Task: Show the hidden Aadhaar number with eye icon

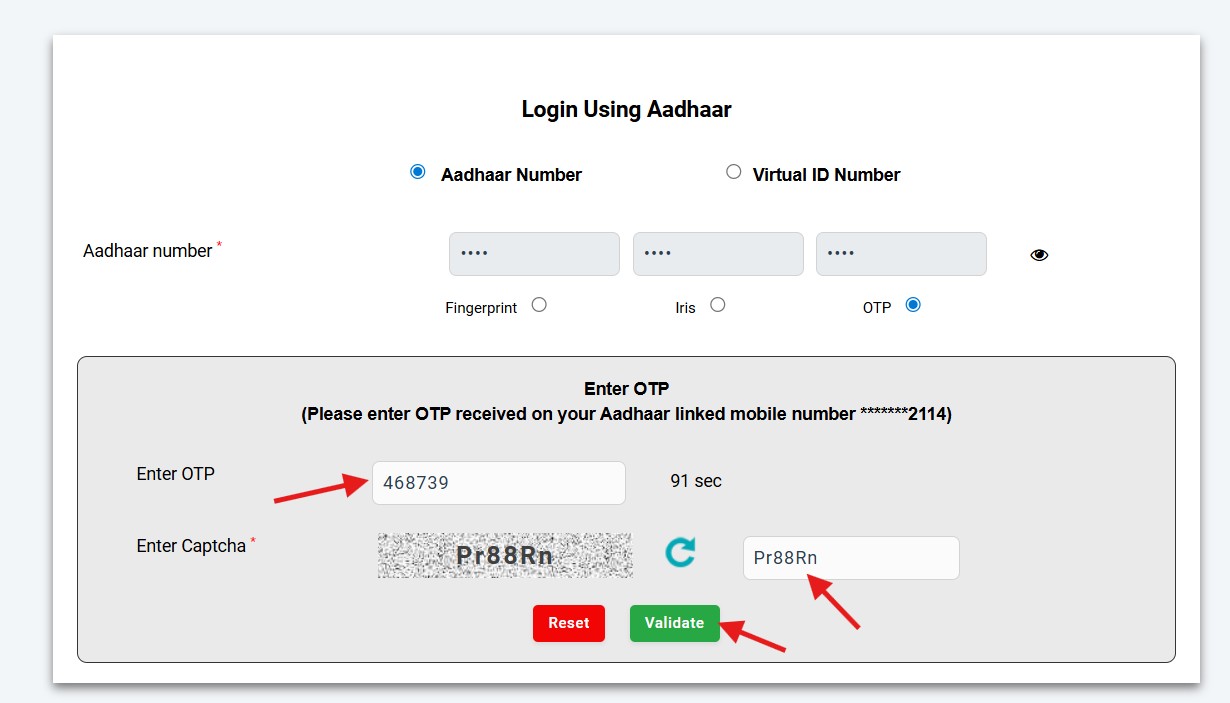Action: pos(1039,255)
